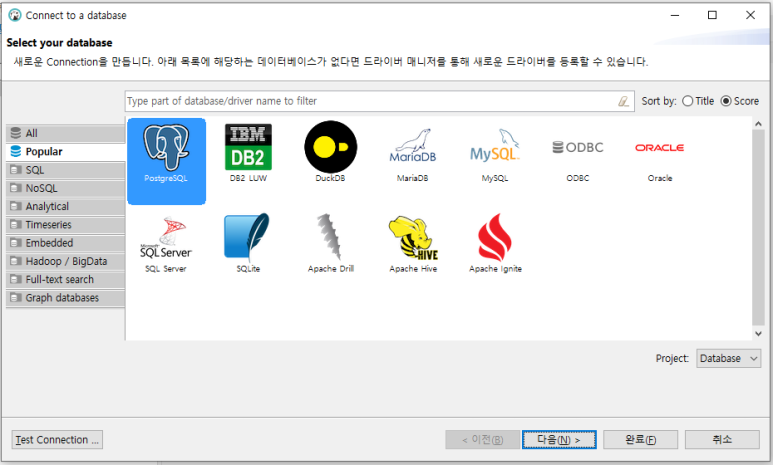The height and width of the screenshot is (465, 773).
Task: Close the Connect to a database dialog
Action: click(x=750, y=15)
